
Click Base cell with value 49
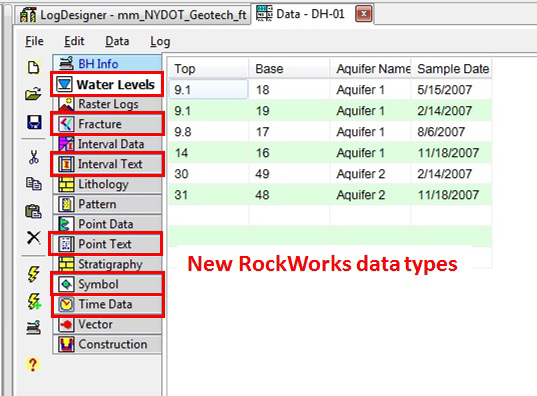pyautogui.click(x=289, y=174)
